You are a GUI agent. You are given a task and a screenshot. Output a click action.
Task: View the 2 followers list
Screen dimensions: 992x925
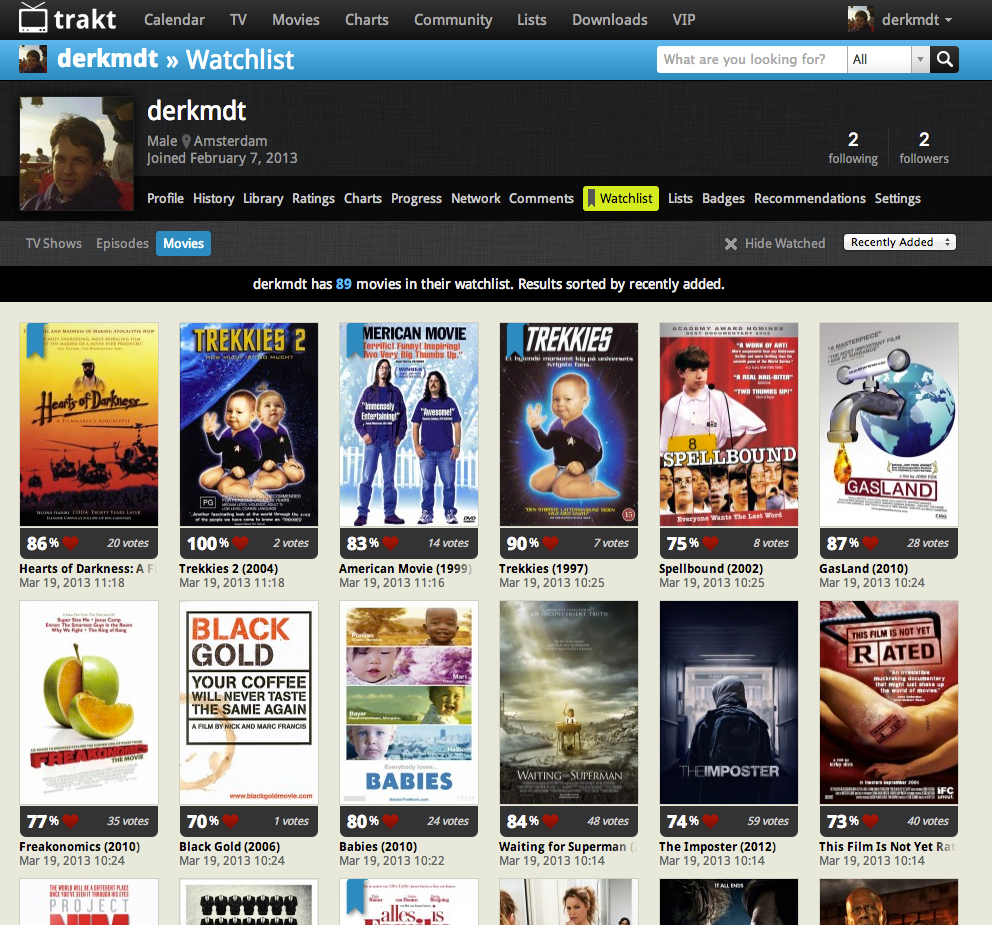click(924, 148)
